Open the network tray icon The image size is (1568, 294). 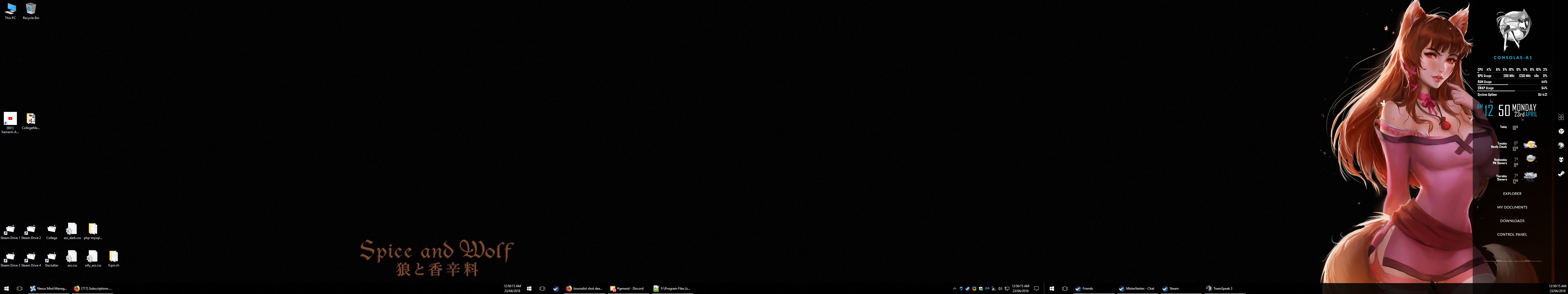1007,289
